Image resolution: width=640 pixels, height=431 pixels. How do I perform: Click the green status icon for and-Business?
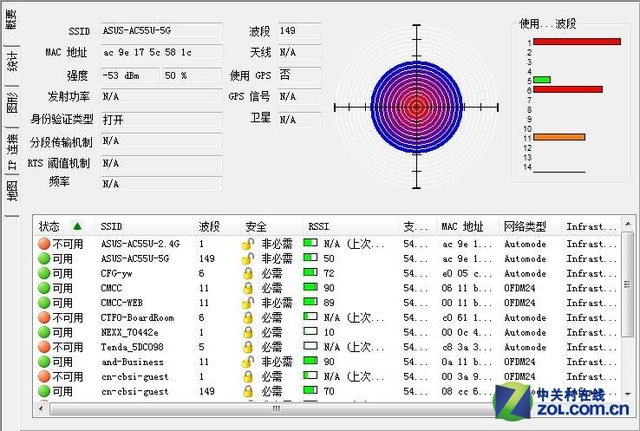(44, 362)
